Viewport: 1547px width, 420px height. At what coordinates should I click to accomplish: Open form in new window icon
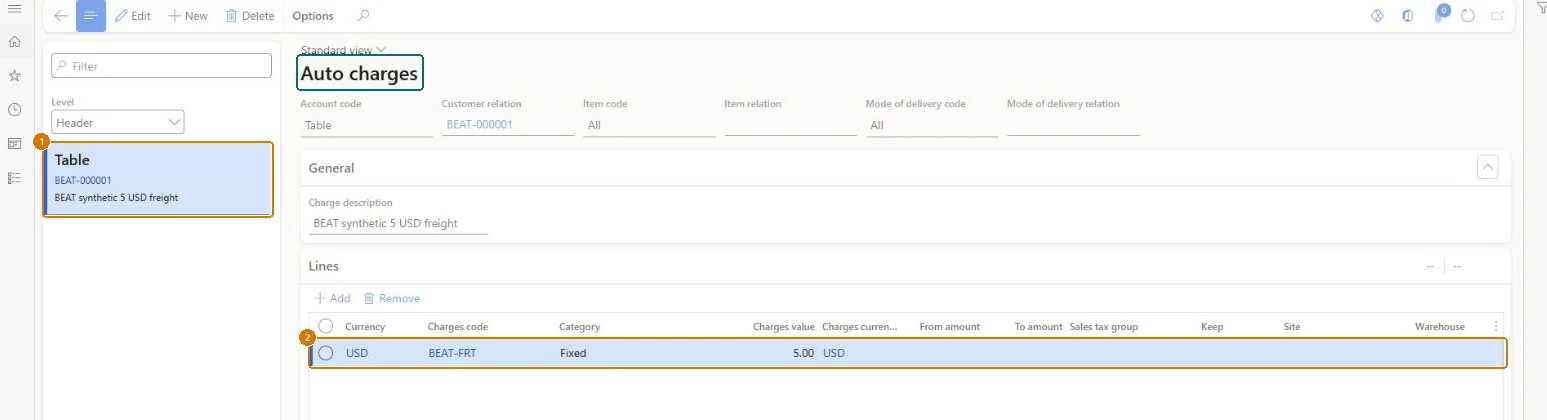[x=1497, y=16]
